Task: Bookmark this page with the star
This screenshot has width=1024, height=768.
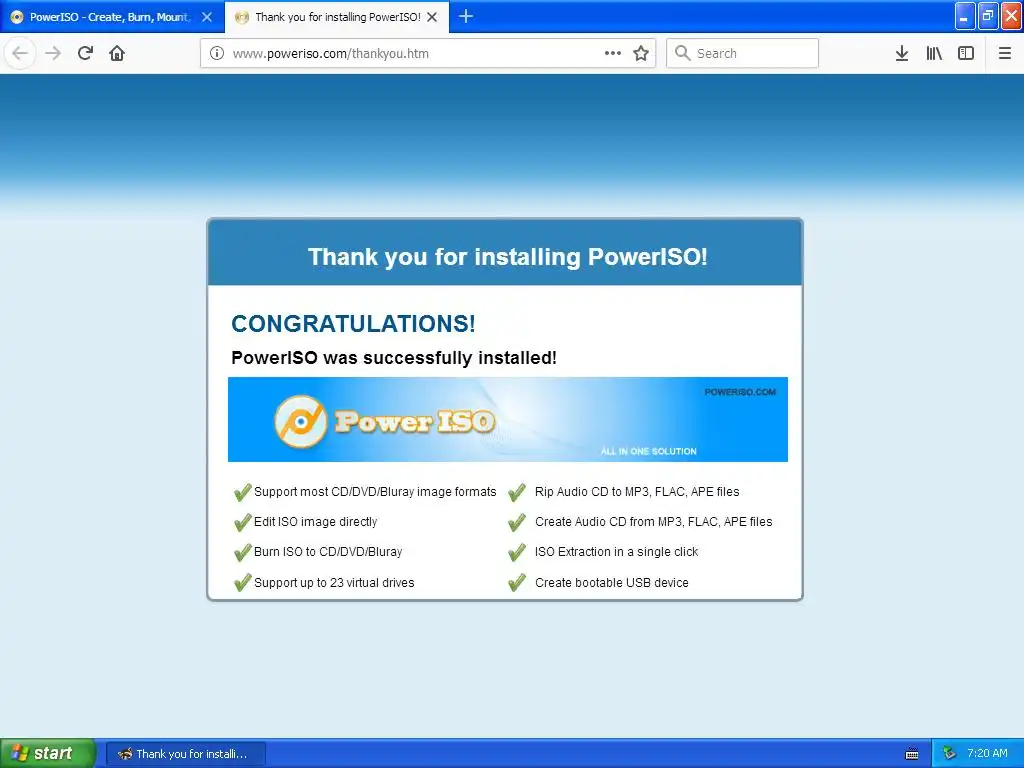Action: (641, 53)
